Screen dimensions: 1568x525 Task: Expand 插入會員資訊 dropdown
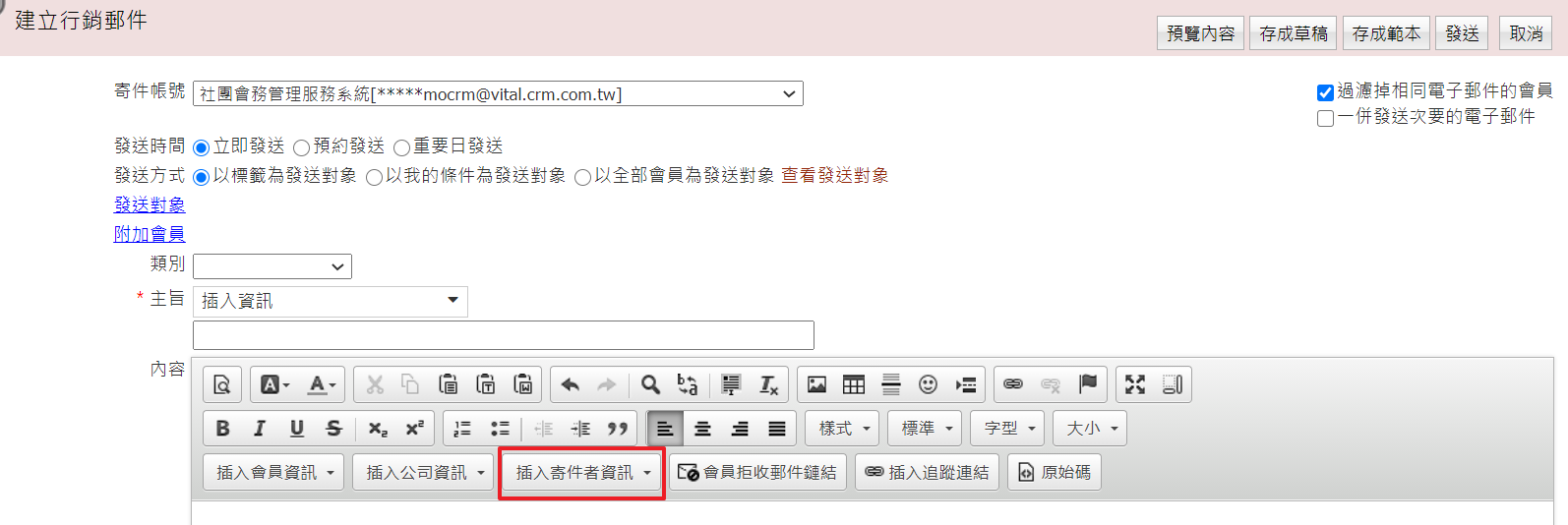coord(274,473)
